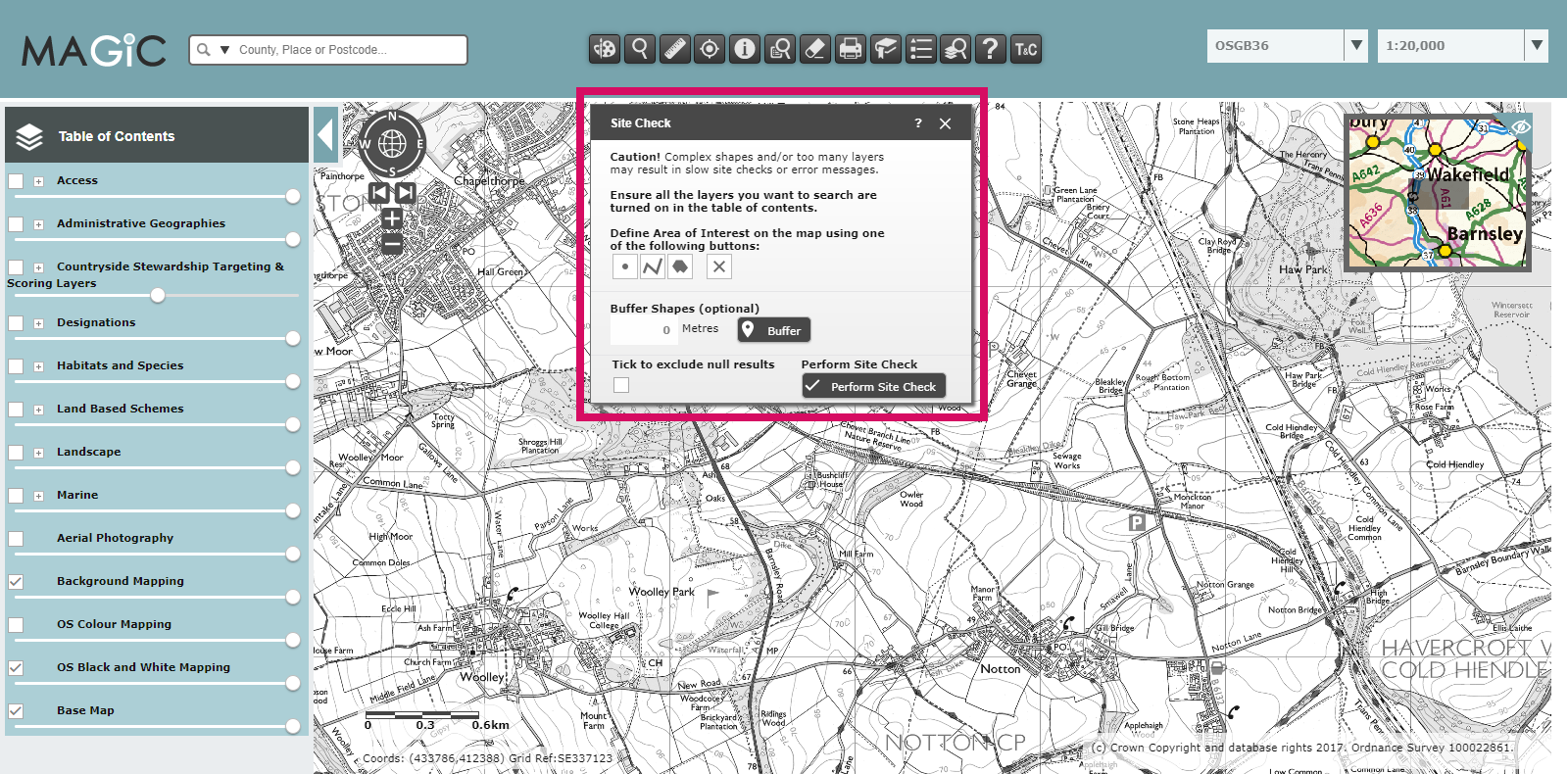This screenshot has width=1568, height=774.
Task: Open the Site Check tool with list-and-magnifier icon
Action: tap(780, 48)
